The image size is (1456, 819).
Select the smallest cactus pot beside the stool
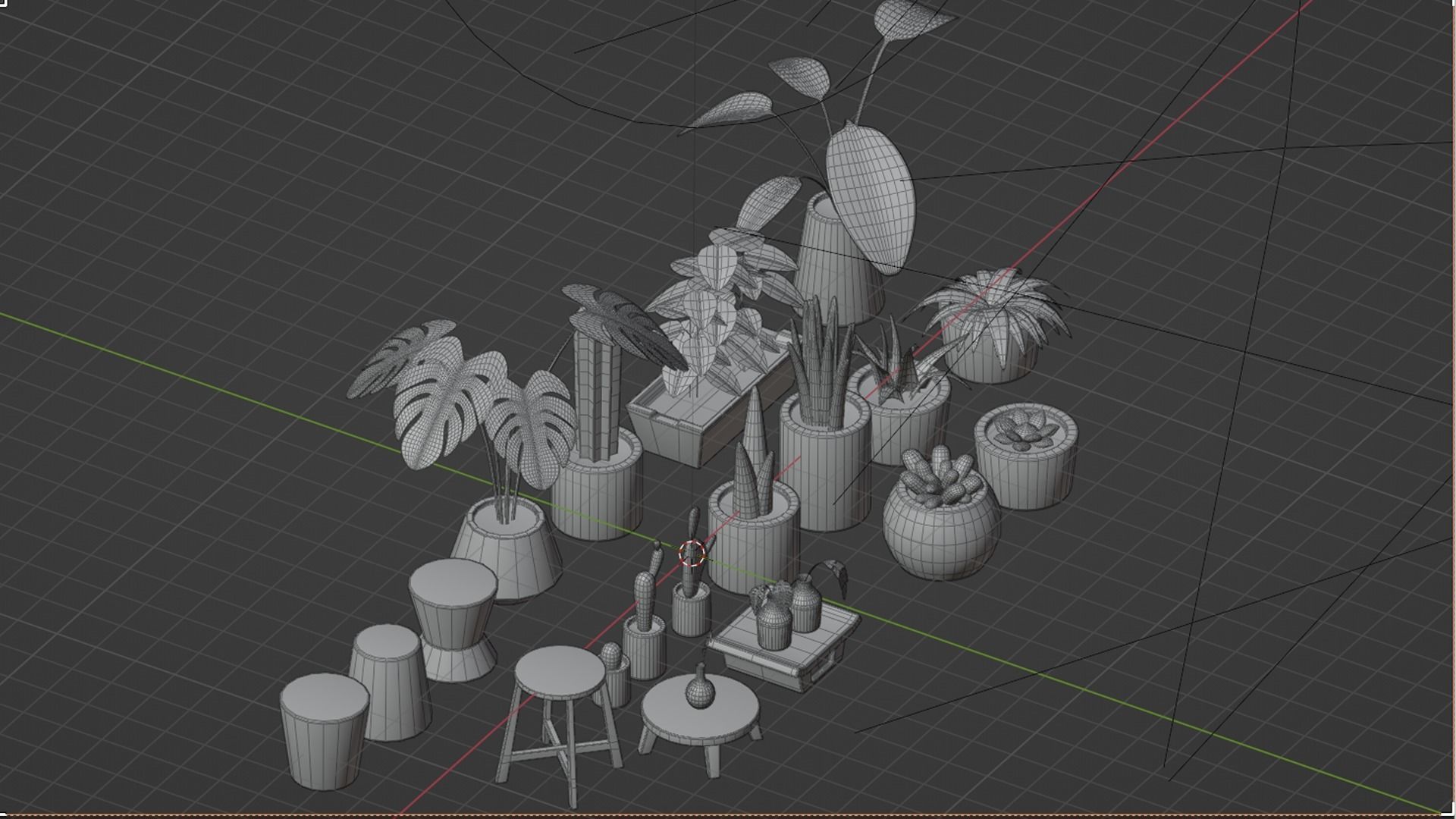pyautogui.click(x=614, y=675)
